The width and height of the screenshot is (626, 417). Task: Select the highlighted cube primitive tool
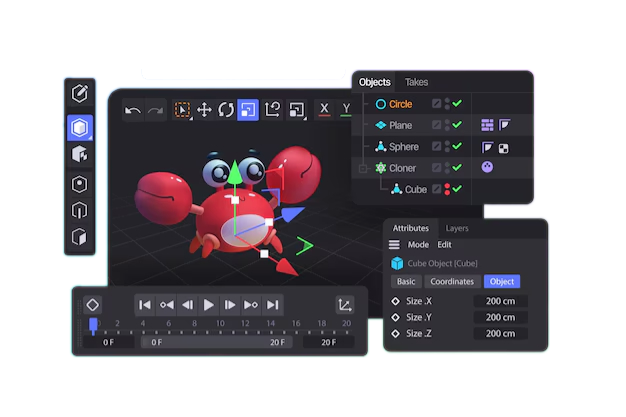coord(79,128)
